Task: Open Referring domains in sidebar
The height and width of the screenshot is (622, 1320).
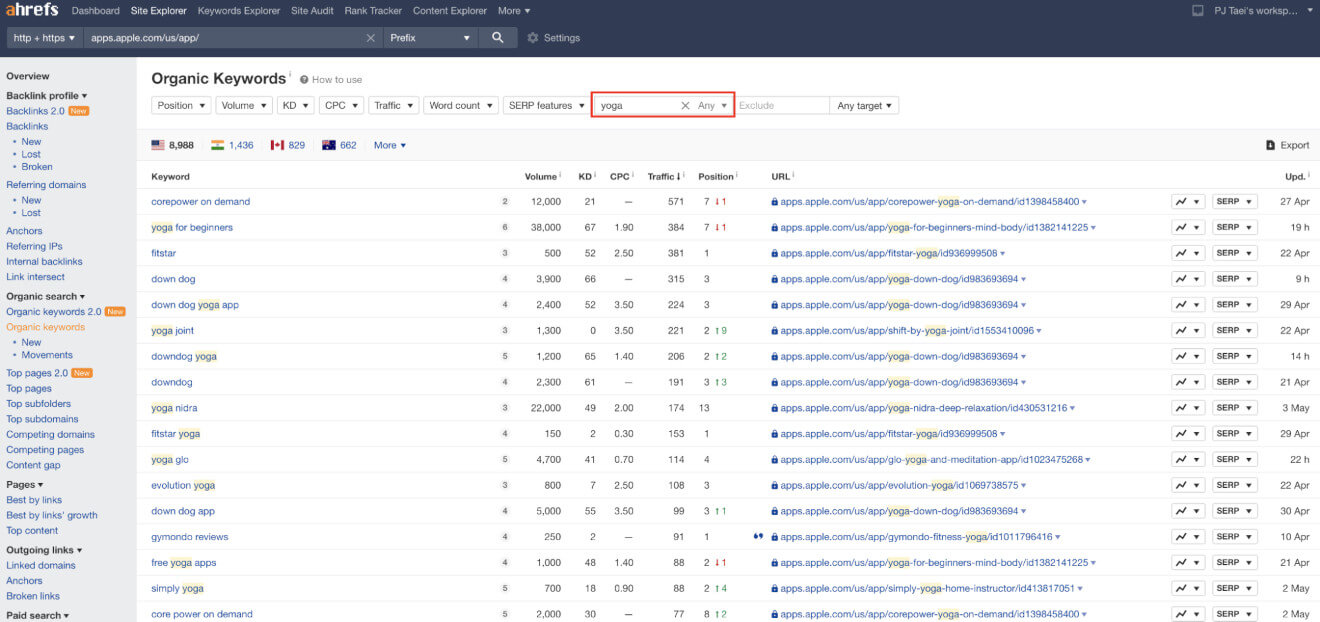Action: 46,185
